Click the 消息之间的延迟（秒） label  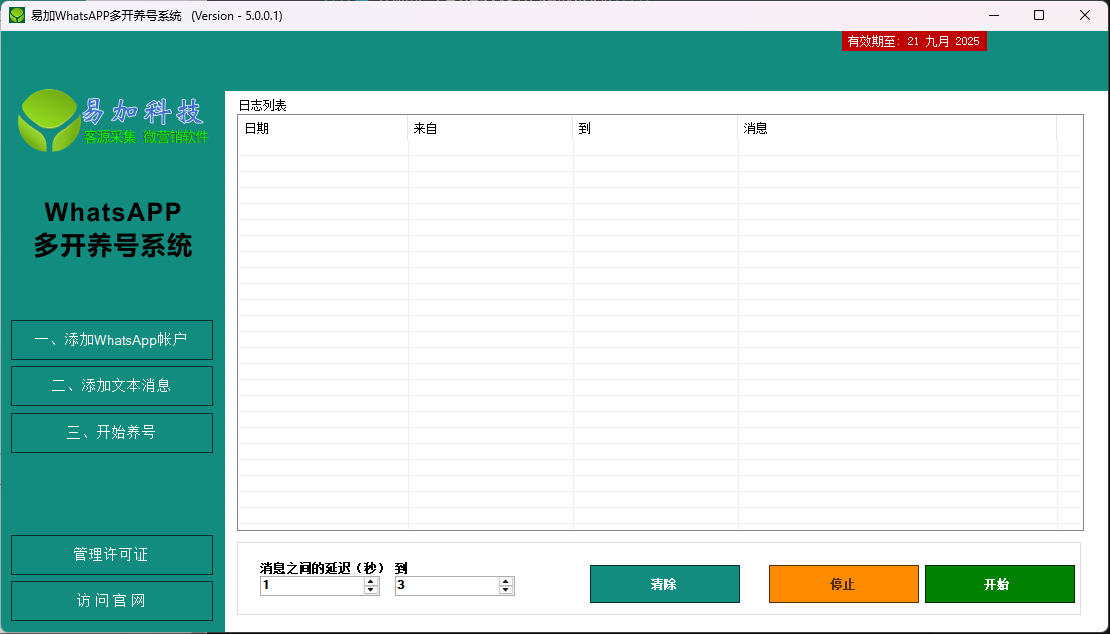coord(322,568)
